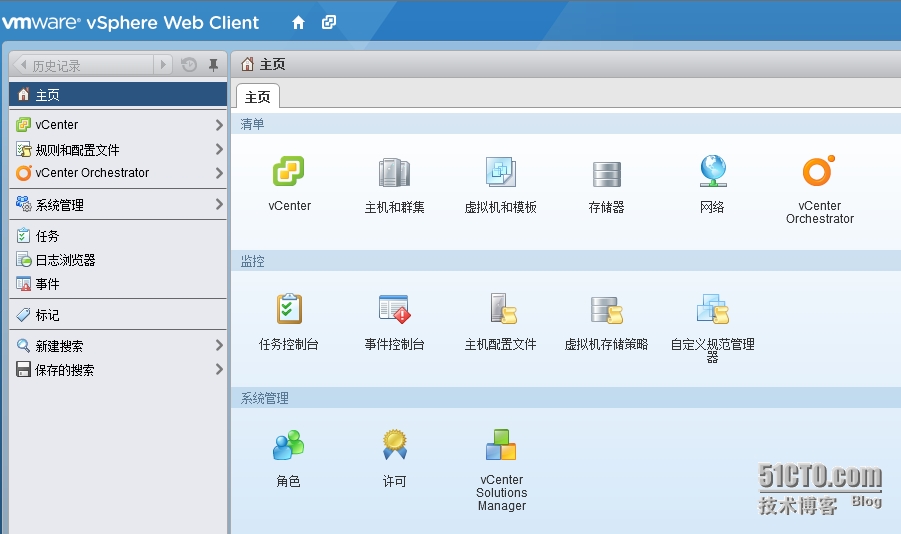Click the 清单 section header
The image size is (901, 534).
[x=566, y=124]
